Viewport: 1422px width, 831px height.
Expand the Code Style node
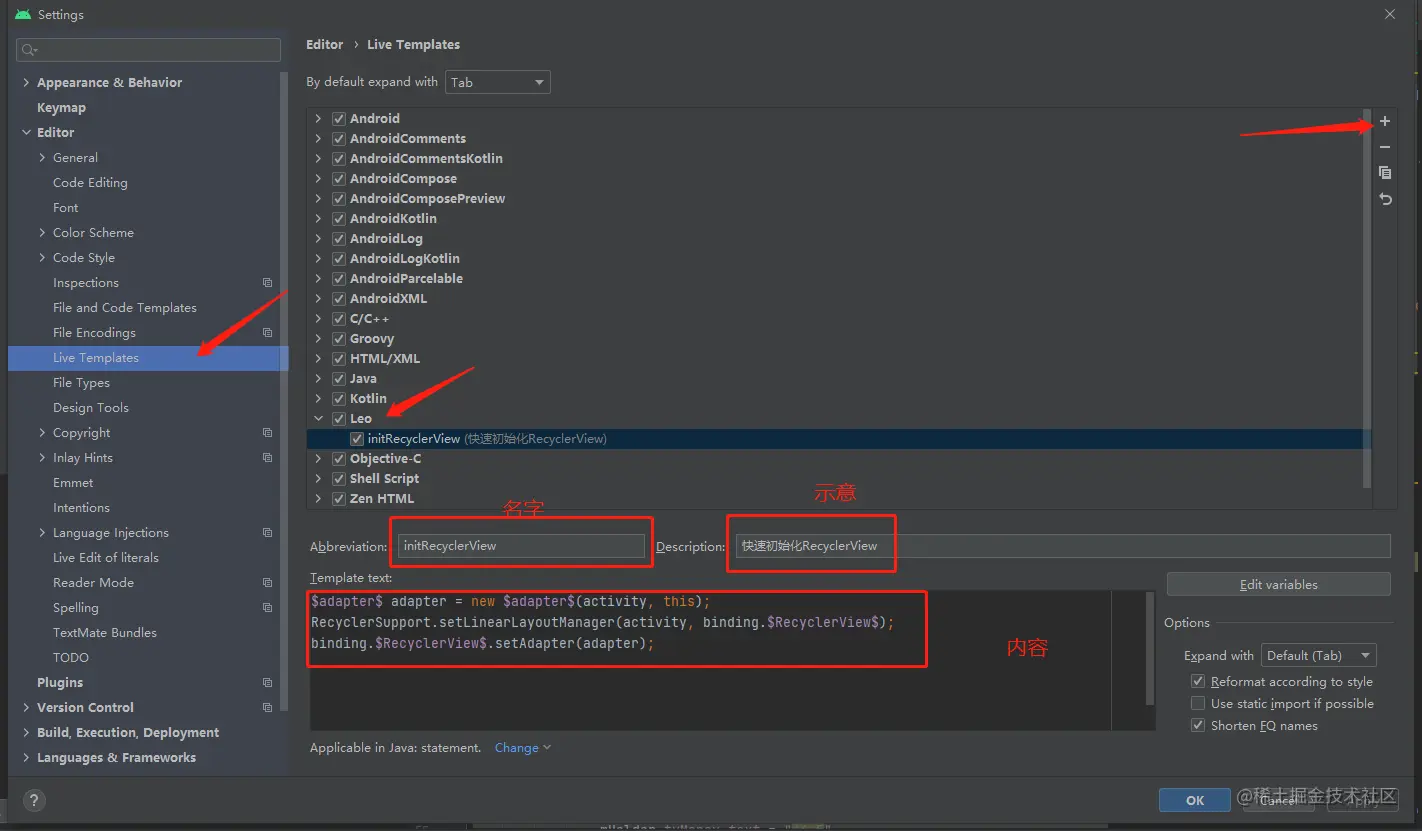pyautogui.click(x=42, y=258)
